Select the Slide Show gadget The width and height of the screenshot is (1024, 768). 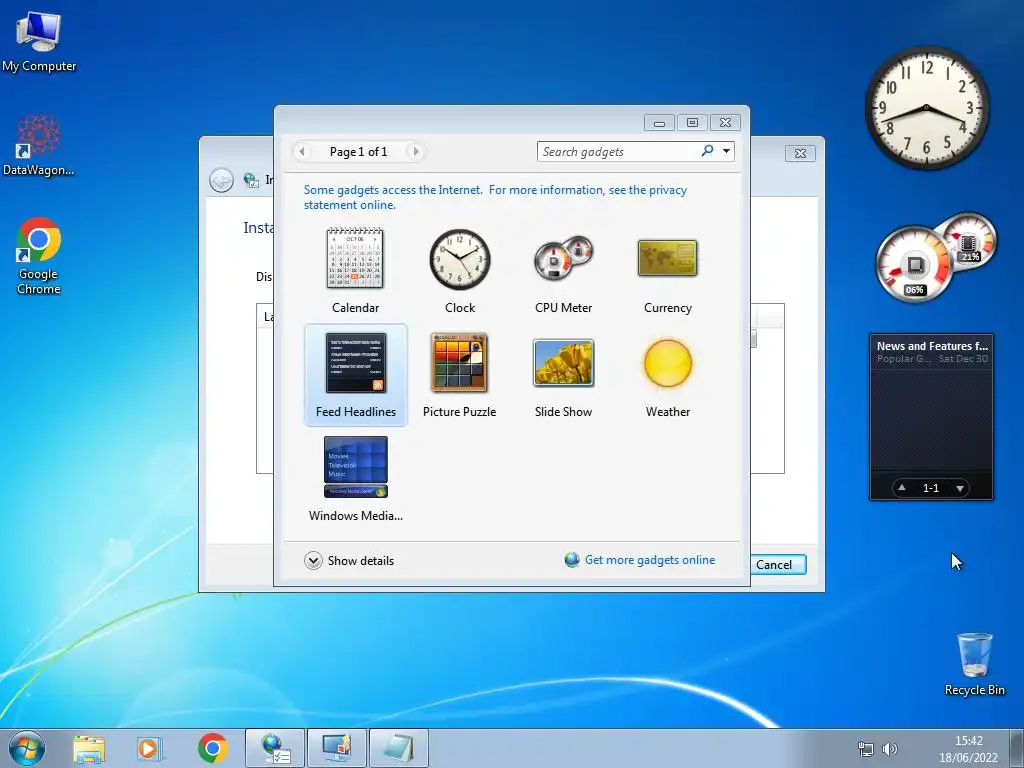(x=564, y=375)
